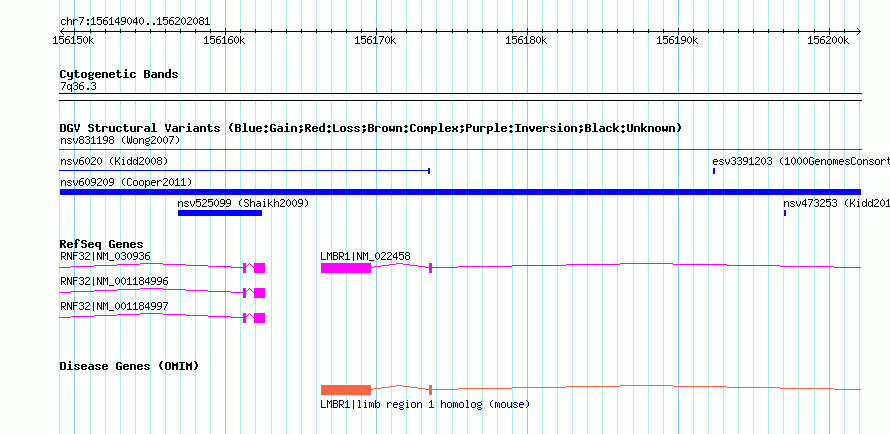The height and width of the screenshot is (434, 890).
Task: Click the blue nsv525099 variant bar
Action: point(220,213)
